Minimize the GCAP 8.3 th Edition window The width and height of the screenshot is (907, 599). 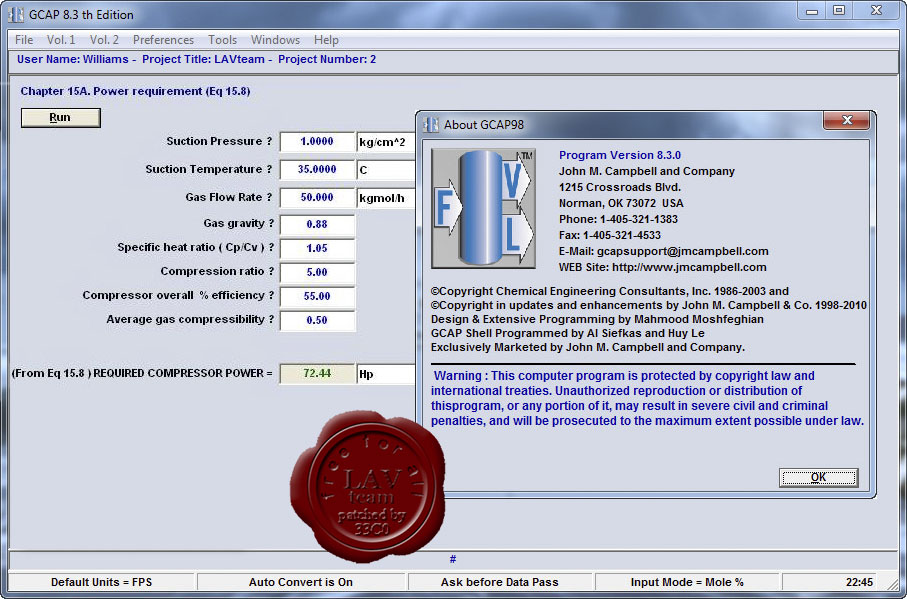coord(812,10)
